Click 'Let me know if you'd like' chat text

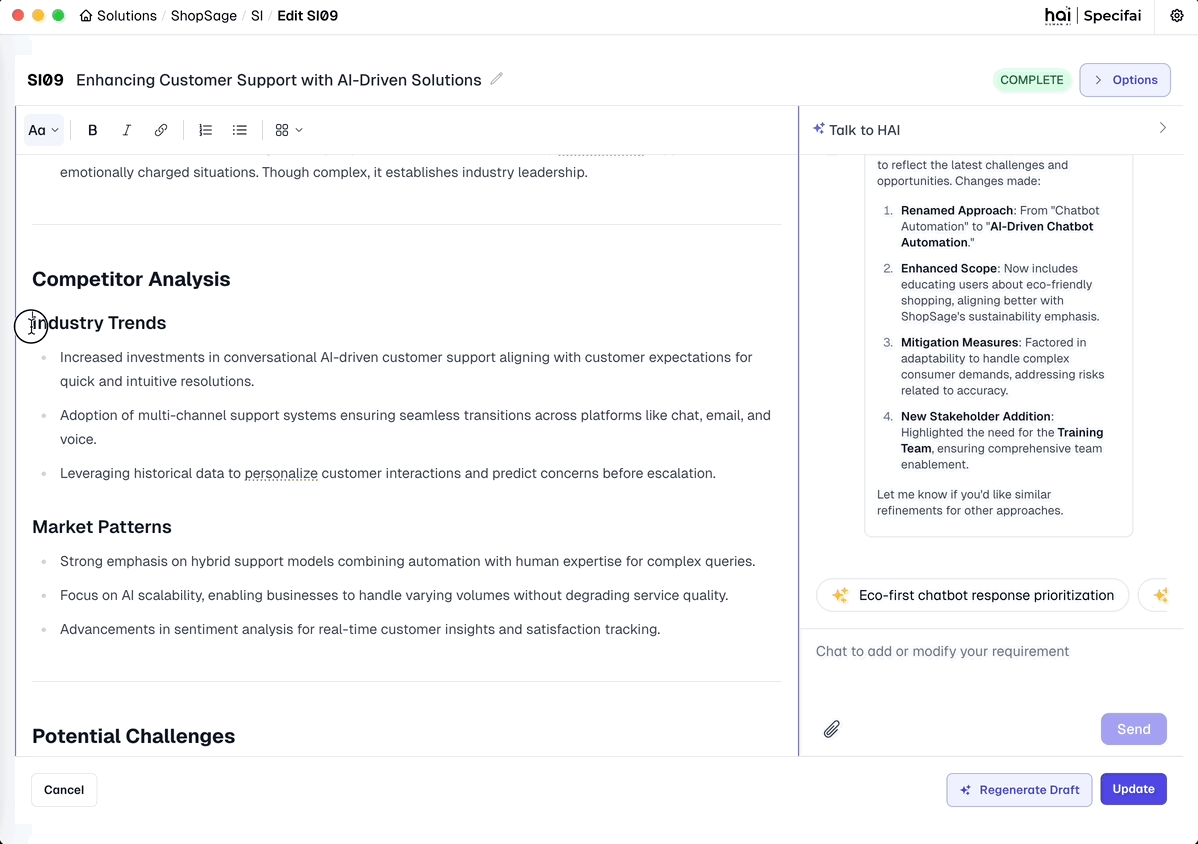pos(970,502)
